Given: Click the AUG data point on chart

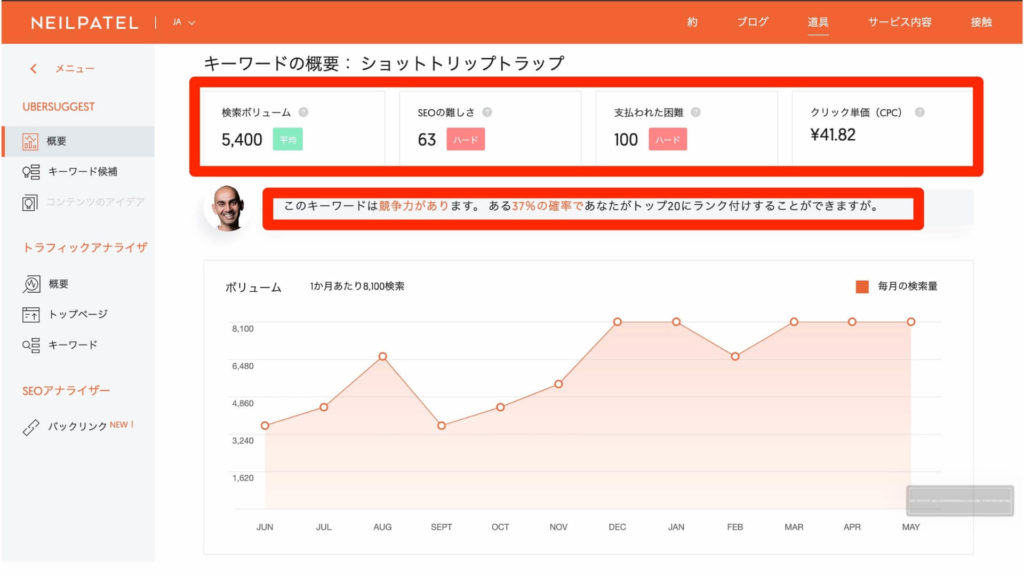Looking at the screenshot, I should coord(382,357).
